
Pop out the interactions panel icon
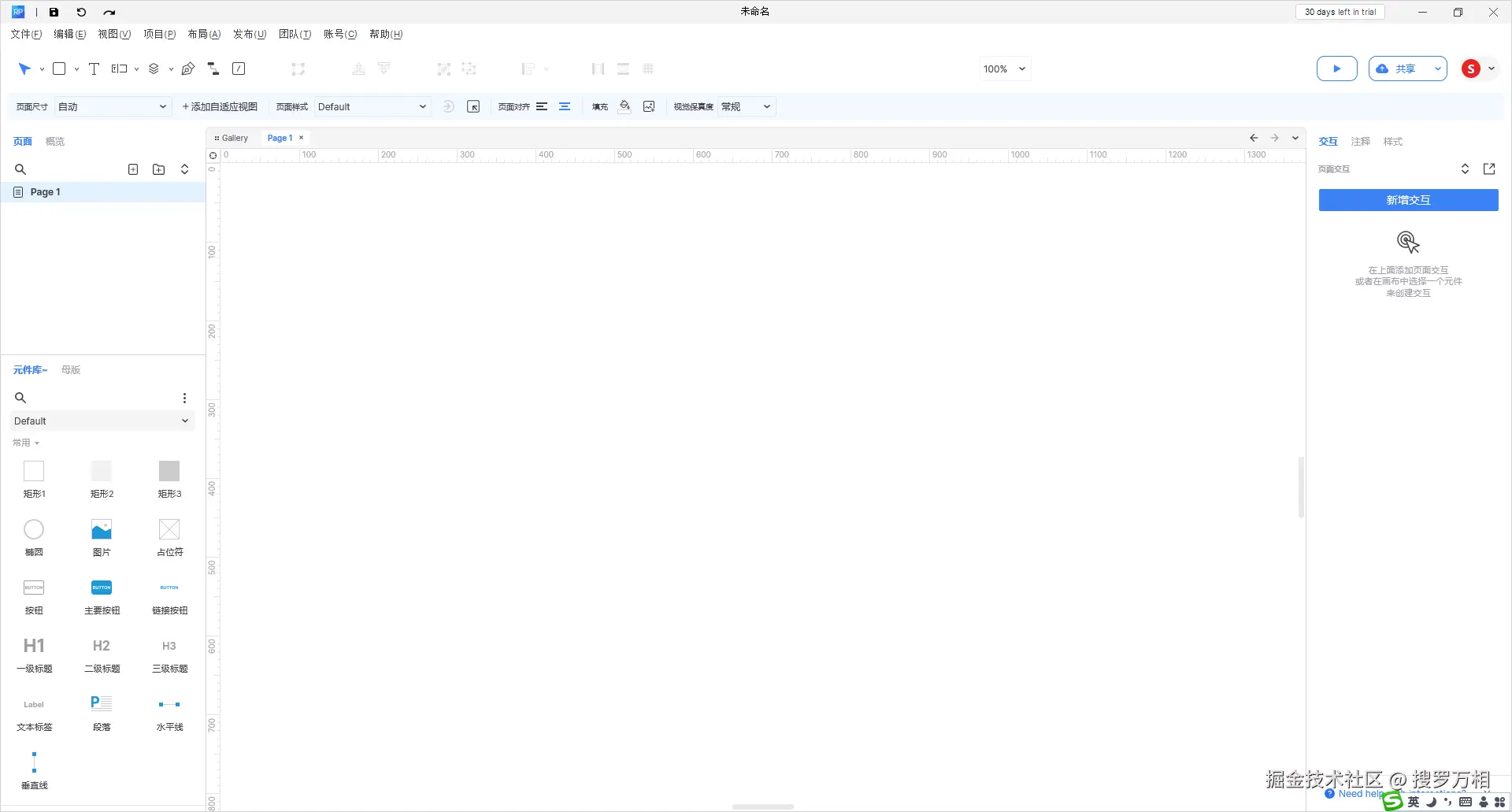(1489, 169)
